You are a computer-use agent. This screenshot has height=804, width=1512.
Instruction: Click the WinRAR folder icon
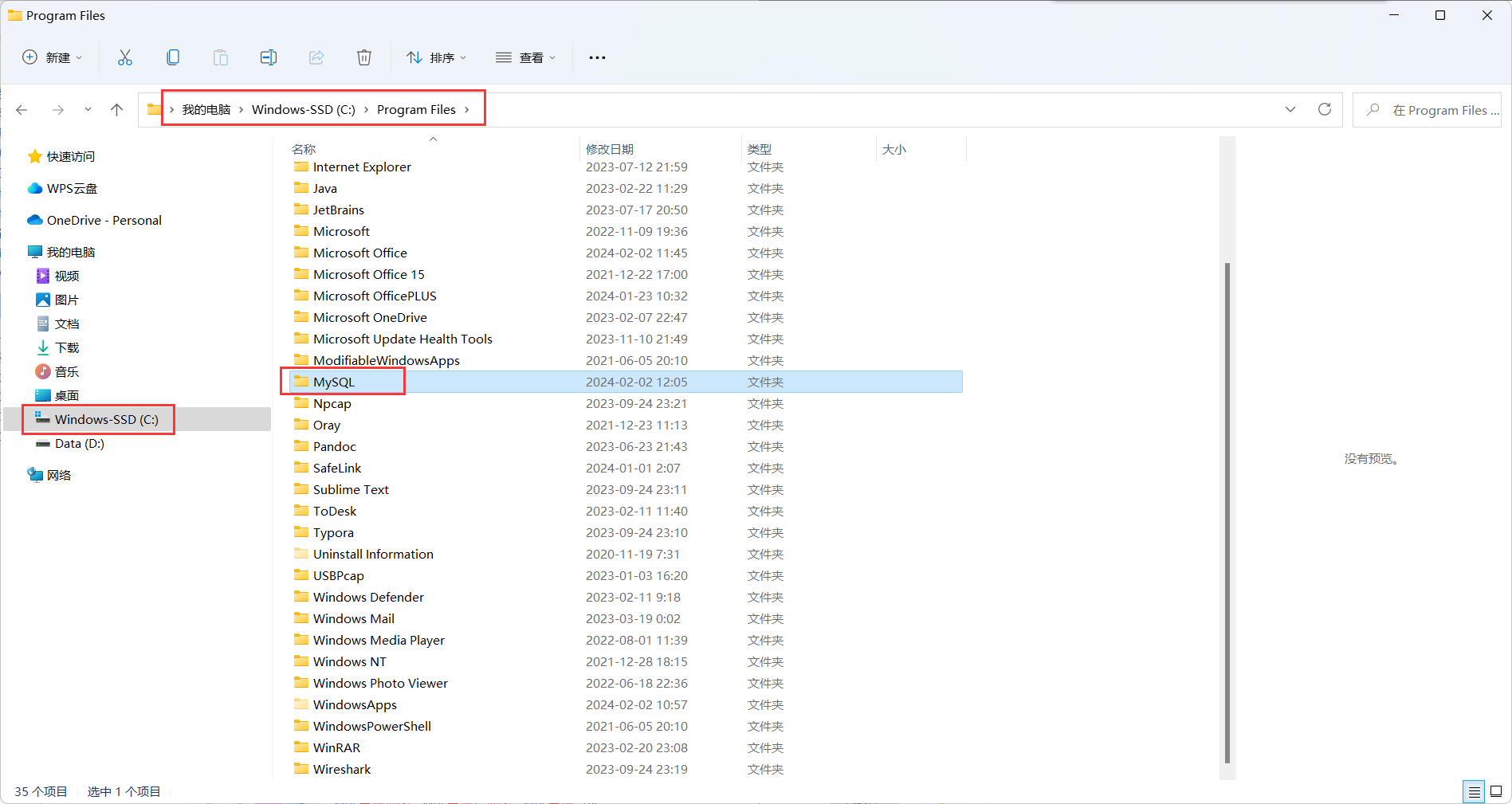(301, 747)
